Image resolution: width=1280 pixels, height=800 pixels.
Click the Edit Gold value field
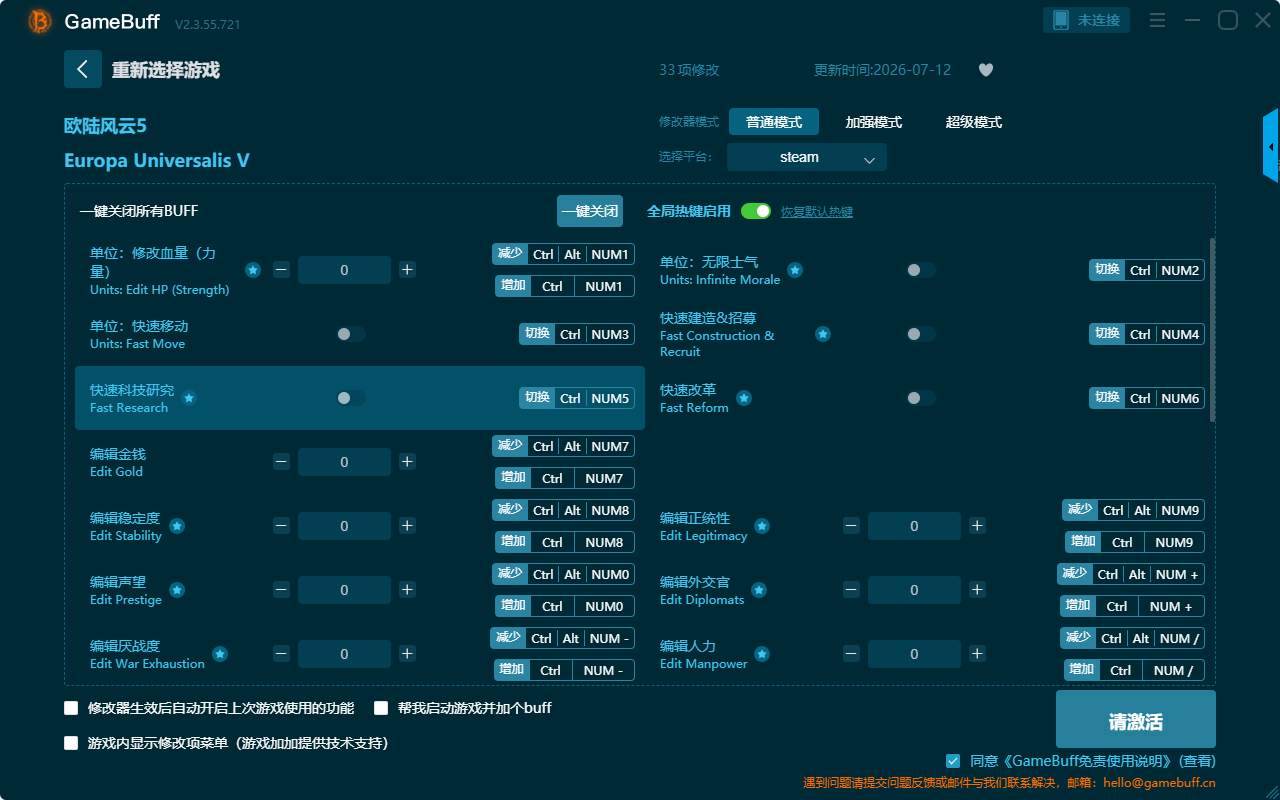click(x=344, y=462)
